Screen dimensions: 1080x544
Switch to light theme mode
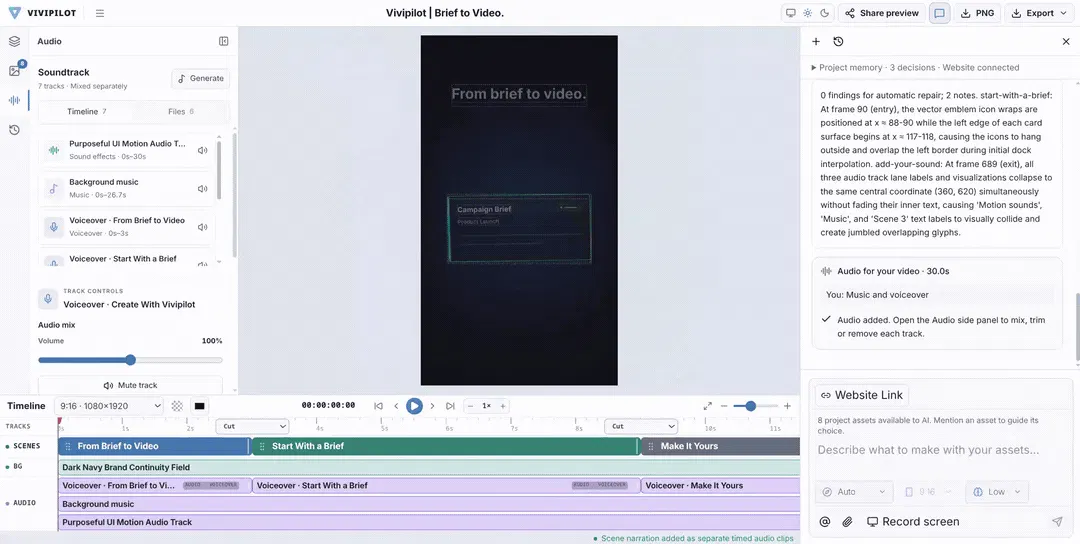point(807,13)
